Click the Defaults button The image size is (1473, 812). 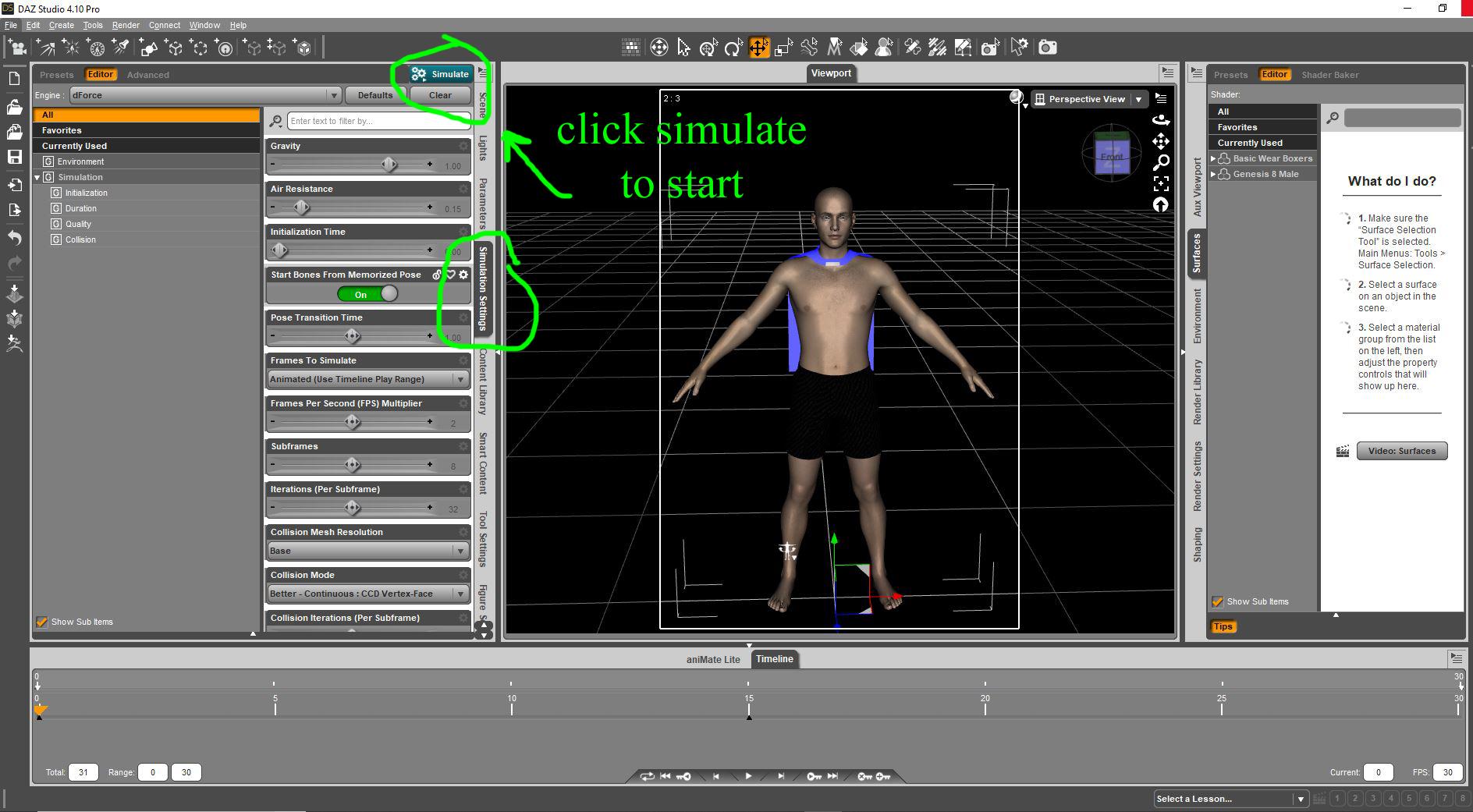[375, 95]
